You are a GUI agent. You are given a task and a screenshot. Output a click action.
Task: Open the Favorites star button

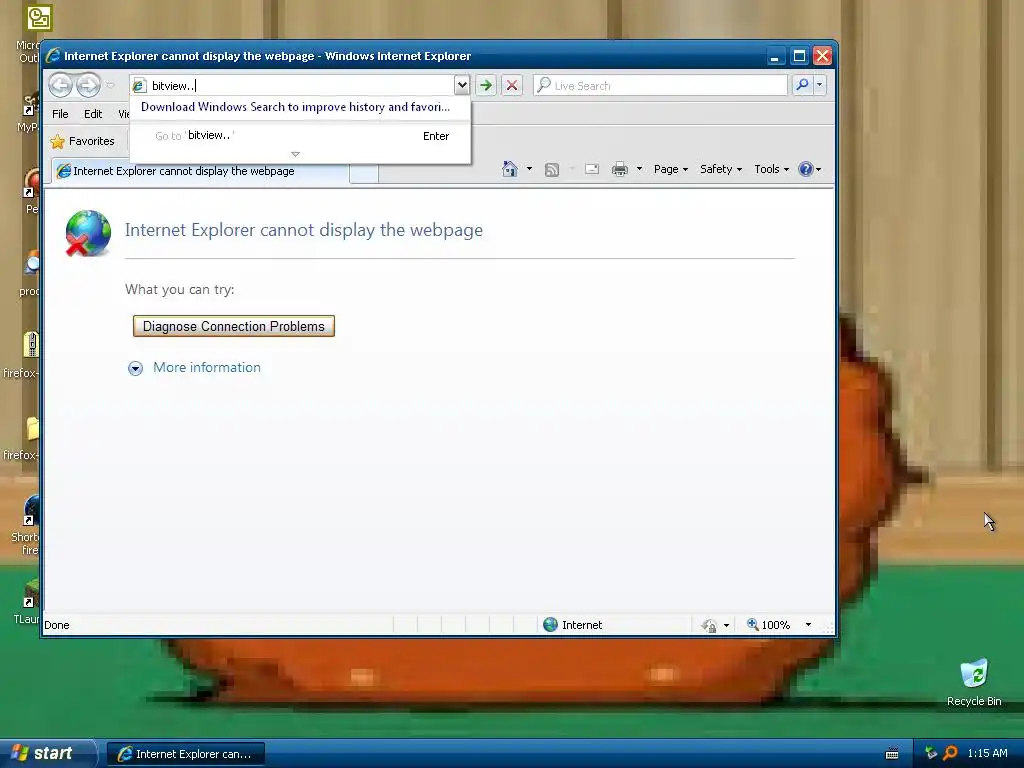point(83,141)
